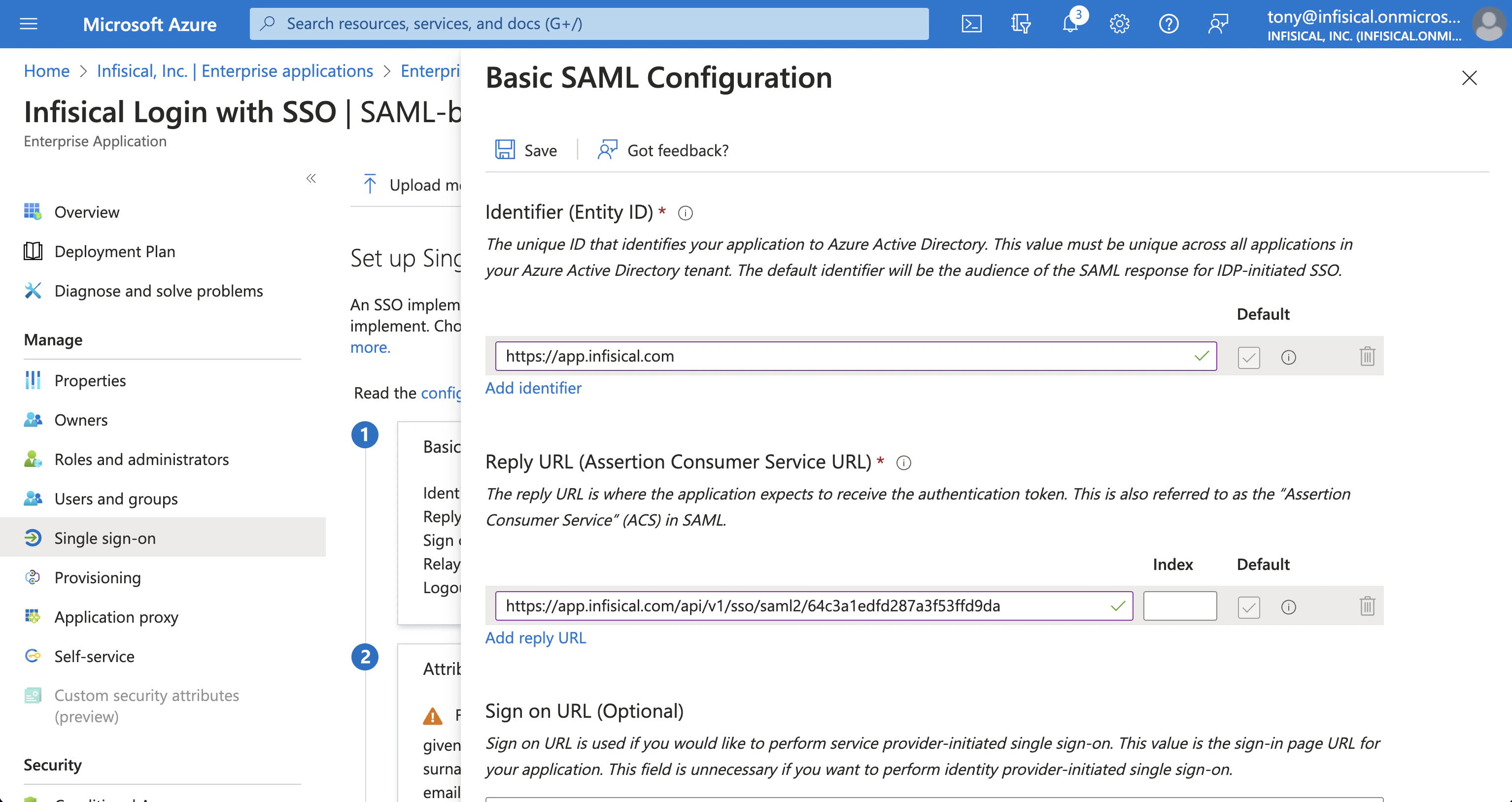Click info icon in the identifier row
Image resolution: width=1512 pixels, height=802 pixels.
(x=1288, y=357)
